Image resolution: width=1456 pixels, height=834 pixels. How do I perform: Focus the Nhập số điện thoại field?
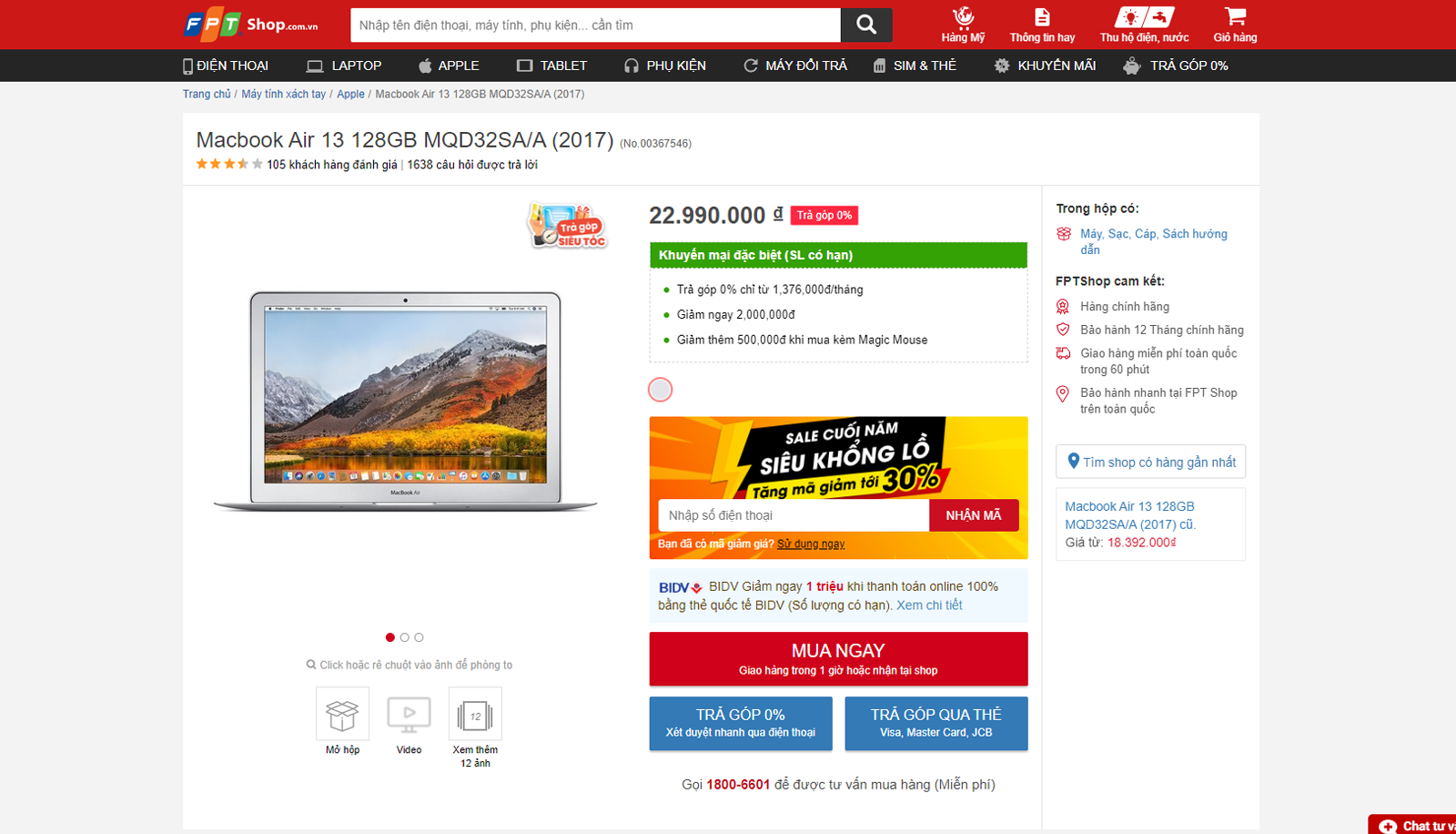coord(794,515)
